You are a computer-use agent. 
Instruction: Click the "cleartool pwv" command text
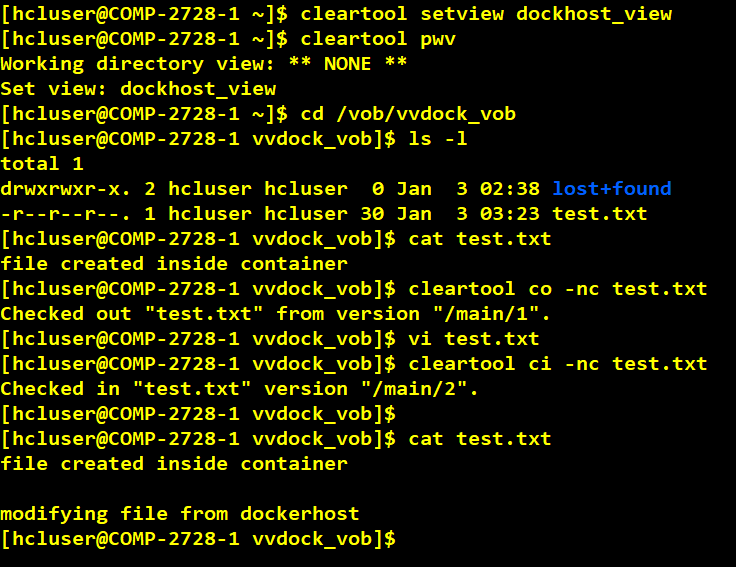372,39
